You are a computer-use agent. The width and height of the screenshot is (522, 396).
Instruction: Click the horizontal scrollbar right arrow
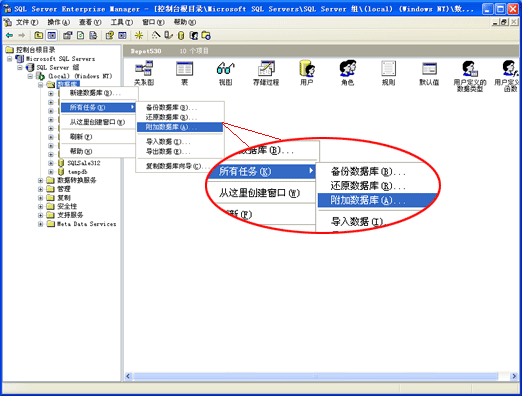(x=514, y=376)
